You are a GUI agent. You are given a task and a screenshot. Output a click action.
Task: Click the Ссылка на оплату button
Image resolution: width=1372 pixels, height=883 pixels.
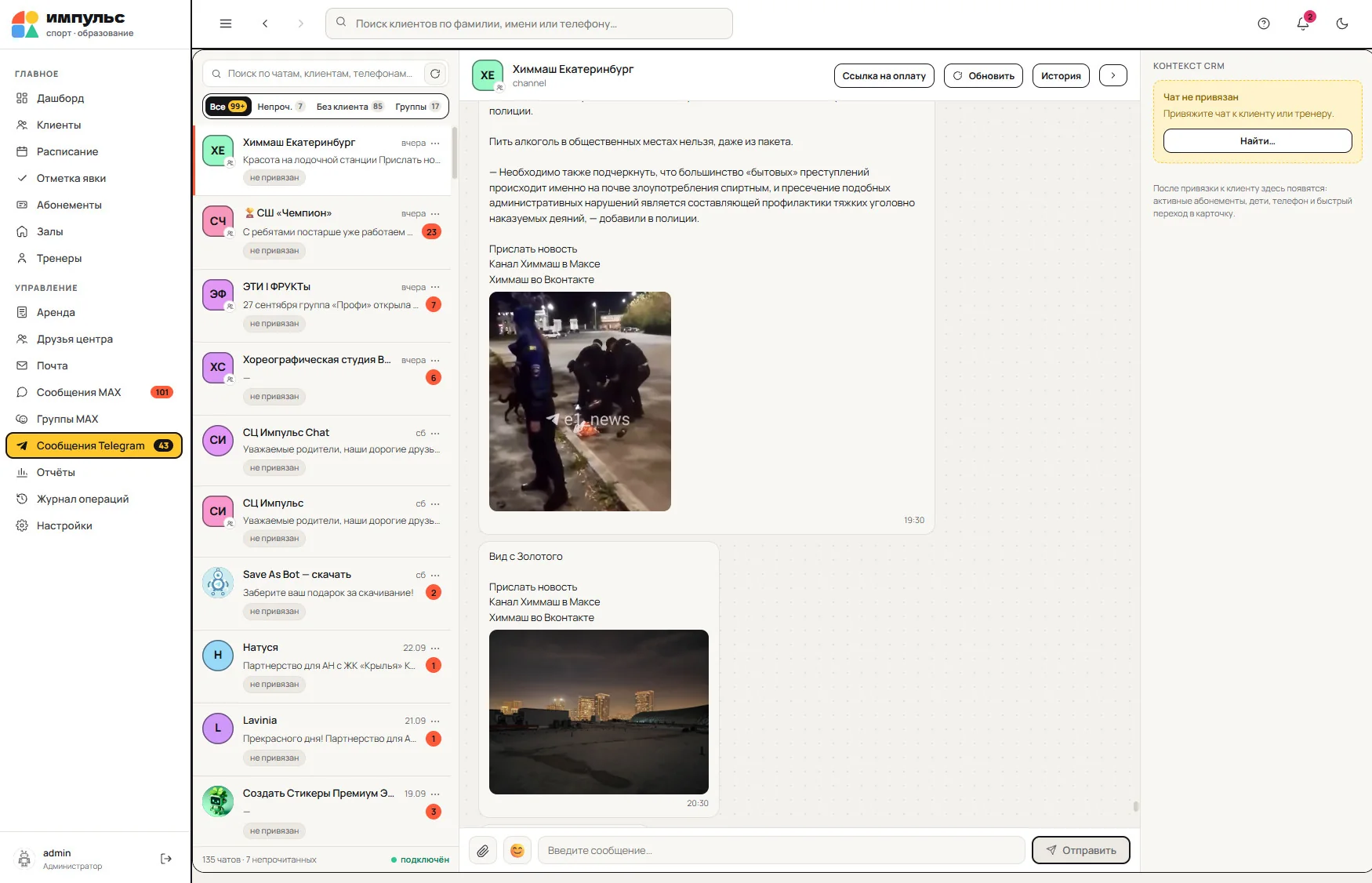point(884,75)
